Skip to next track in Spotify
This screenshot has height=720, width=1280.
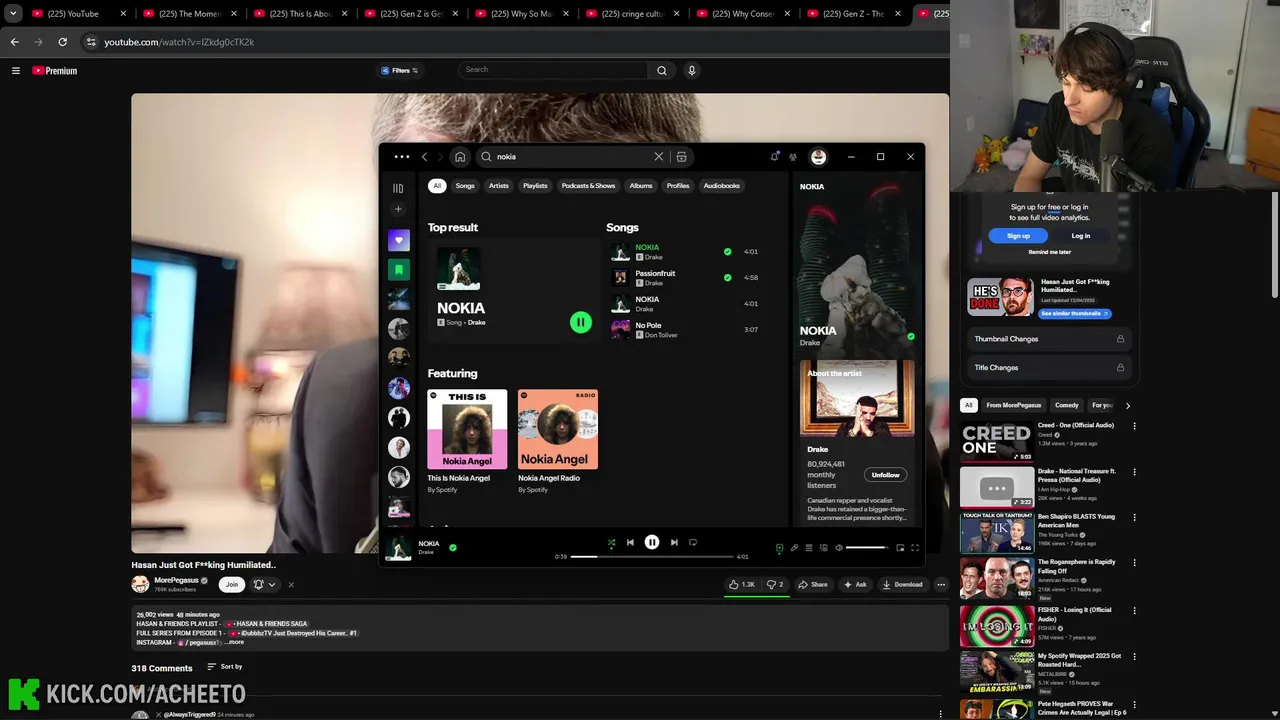point(674,542)
